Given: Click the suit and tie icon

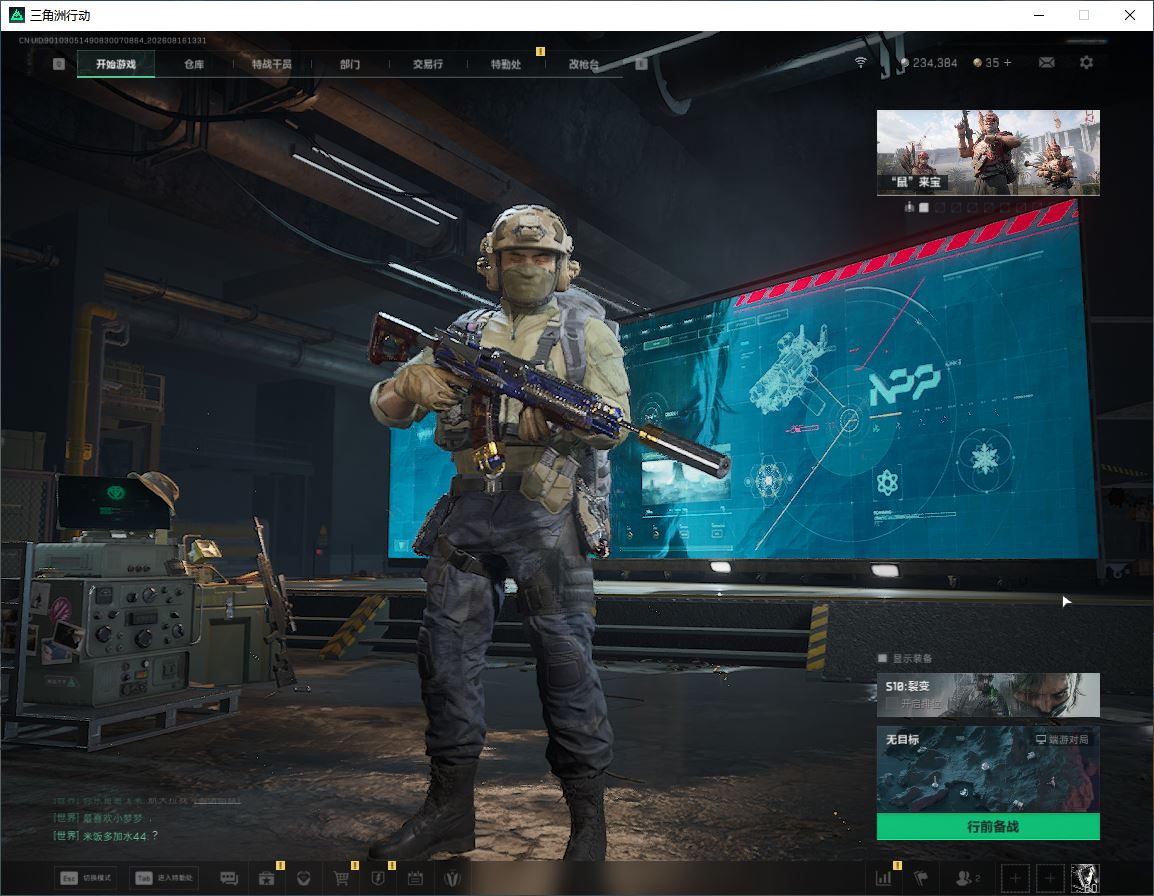Looking at the screenshot, I should 453,878.
